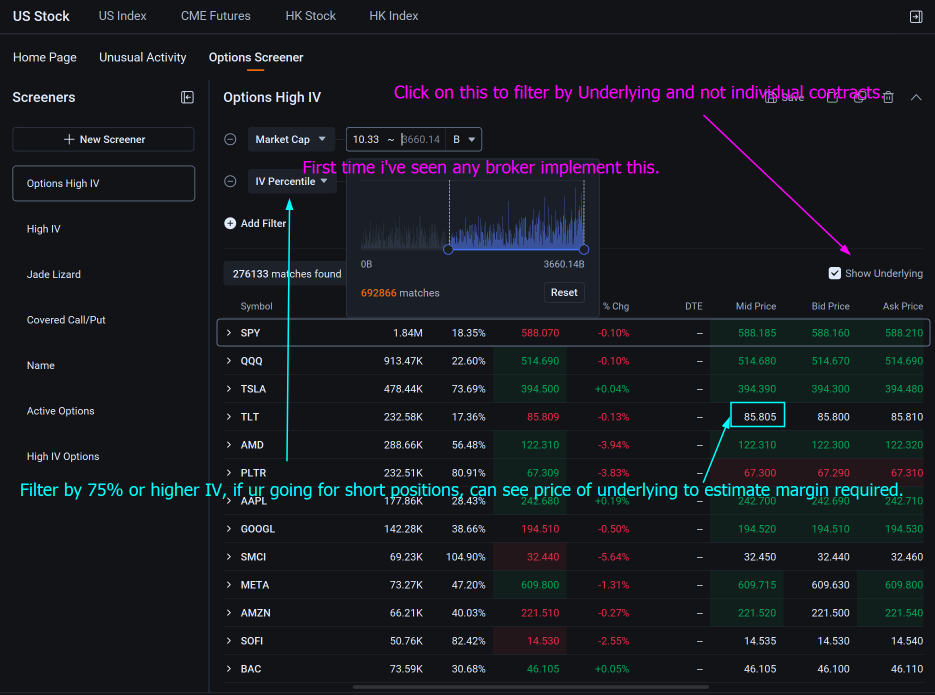Remove the IV Percentile filter
The height and width of the screenshot is (695, 935).
(x=230, y=181)
